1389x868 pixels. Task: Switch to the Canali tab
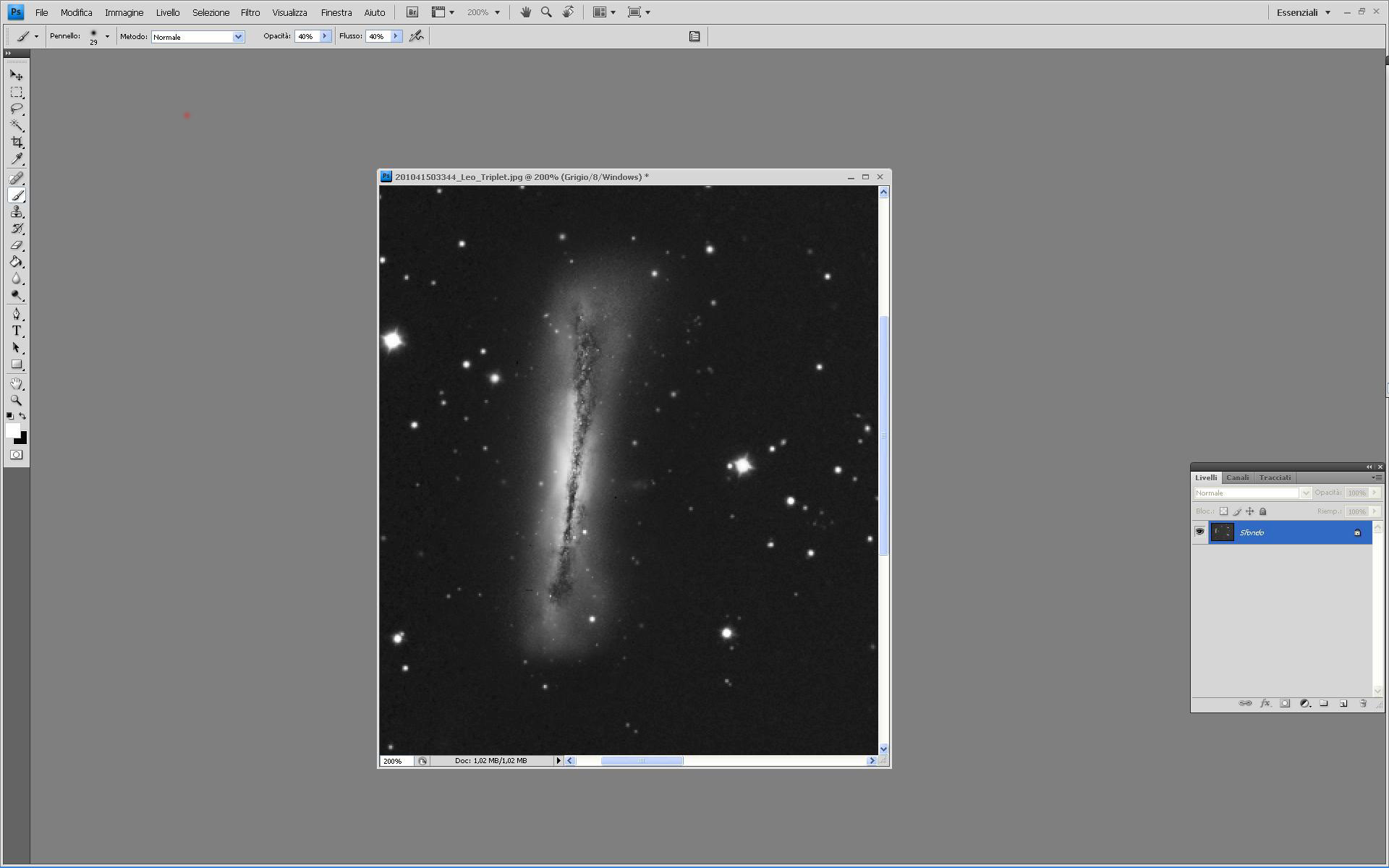[1238, 477]
